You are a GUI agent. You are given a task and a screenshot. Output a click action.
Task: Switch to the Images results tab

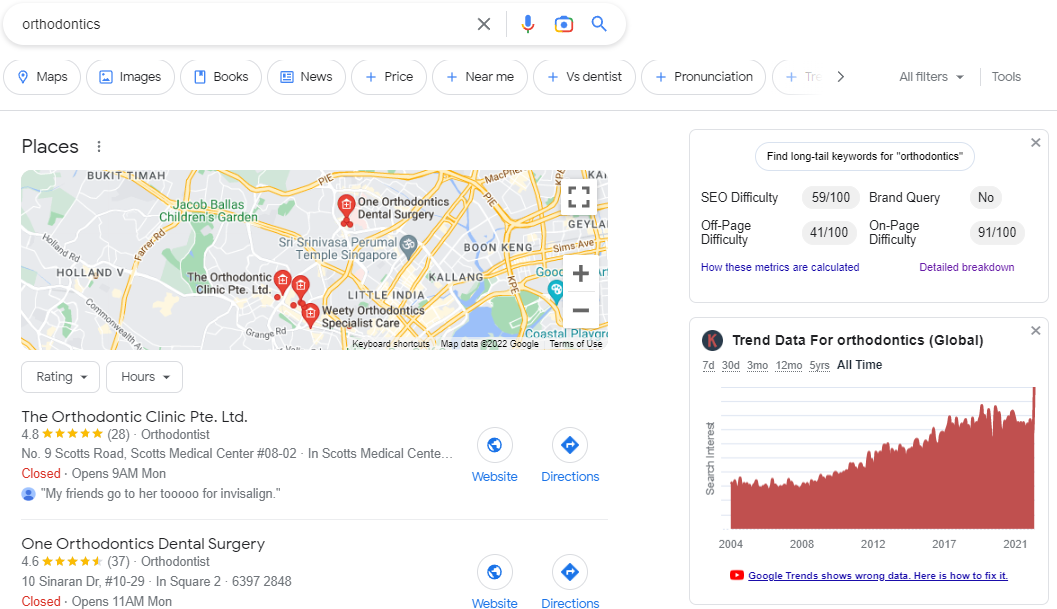(x=130, y=77)
